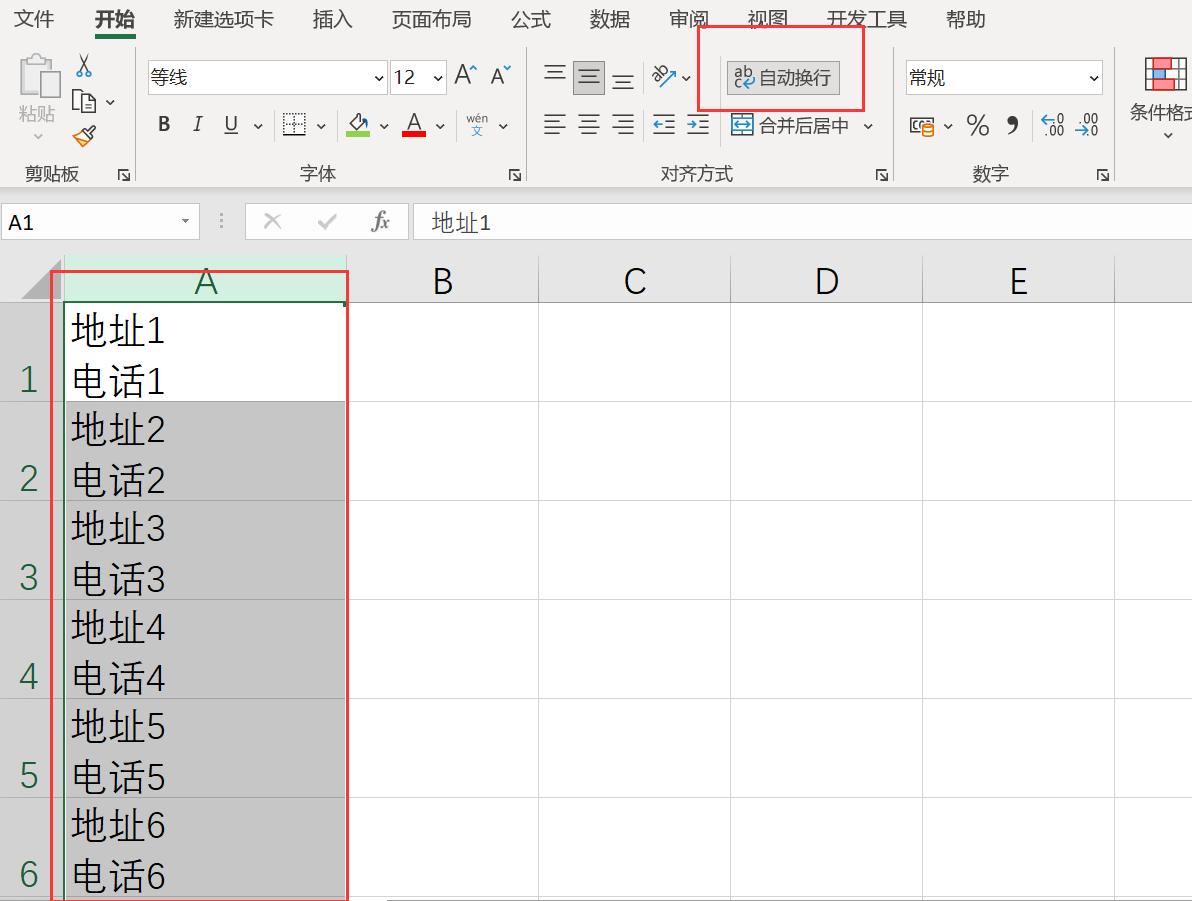Image resolution: width=1192 pixels, height=901 pixels.
Task: Select the Format Painter brush
Action: click(84, 136)
